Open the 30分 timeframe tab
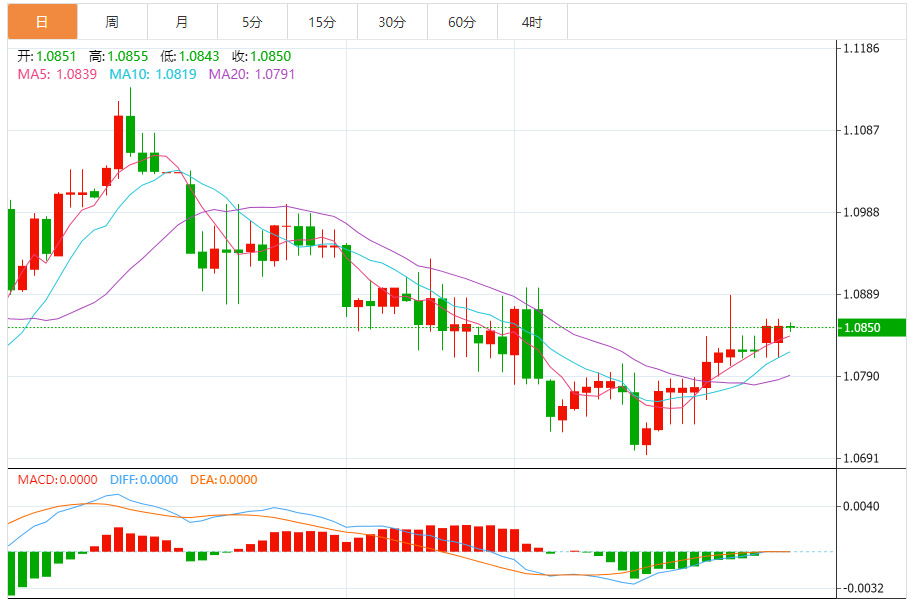The width and height of the screenshot is (911, 599). coord(392,22)
